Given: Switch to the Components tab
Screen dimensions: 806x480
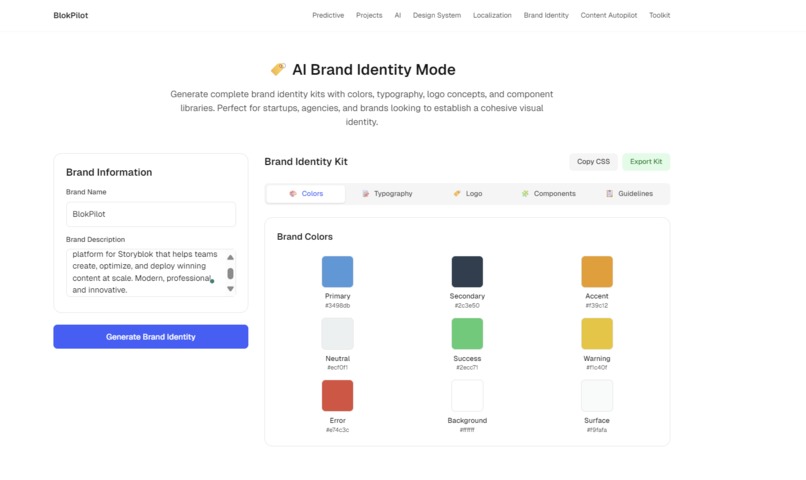Looking at the screenshot, I should point(548,194).
